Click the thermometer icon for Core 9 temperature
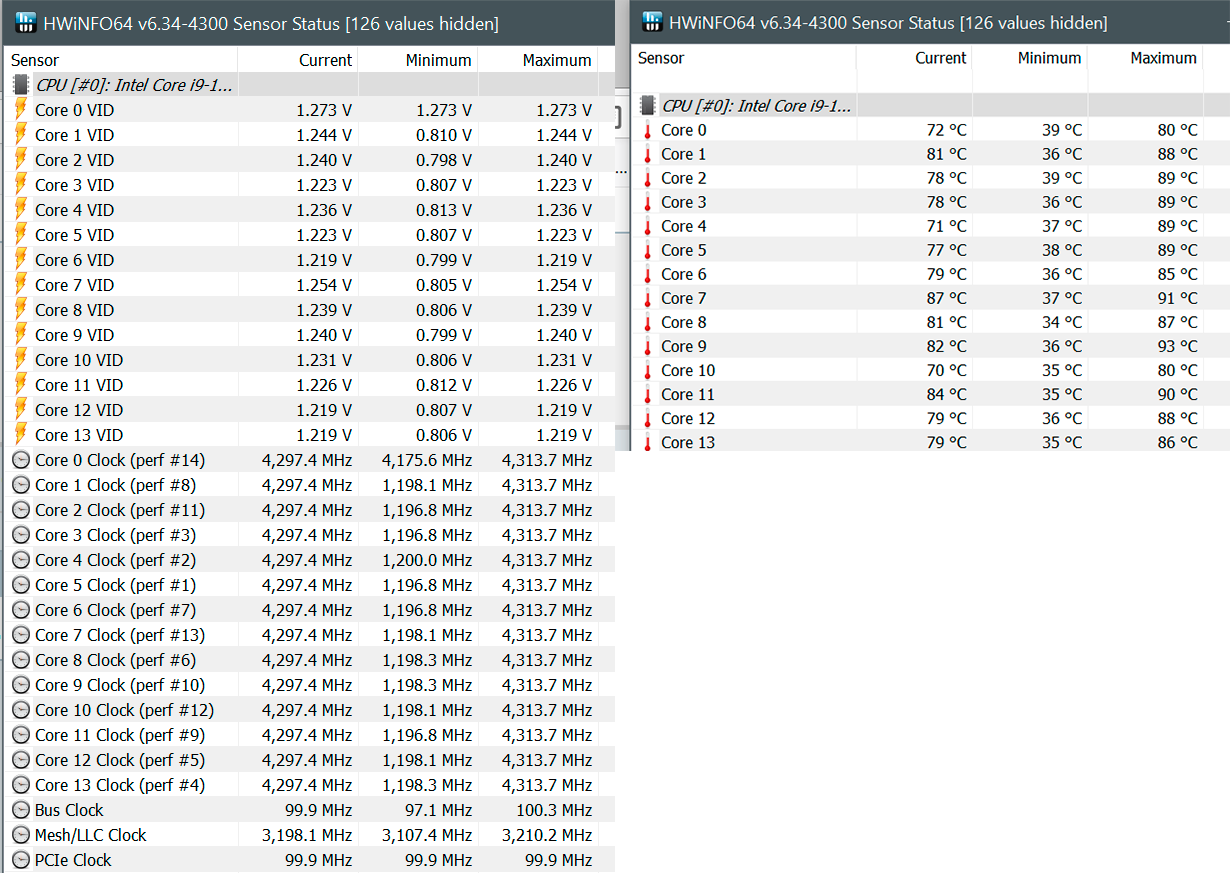This screenshot has height=873, width=1230. [648, 346]
